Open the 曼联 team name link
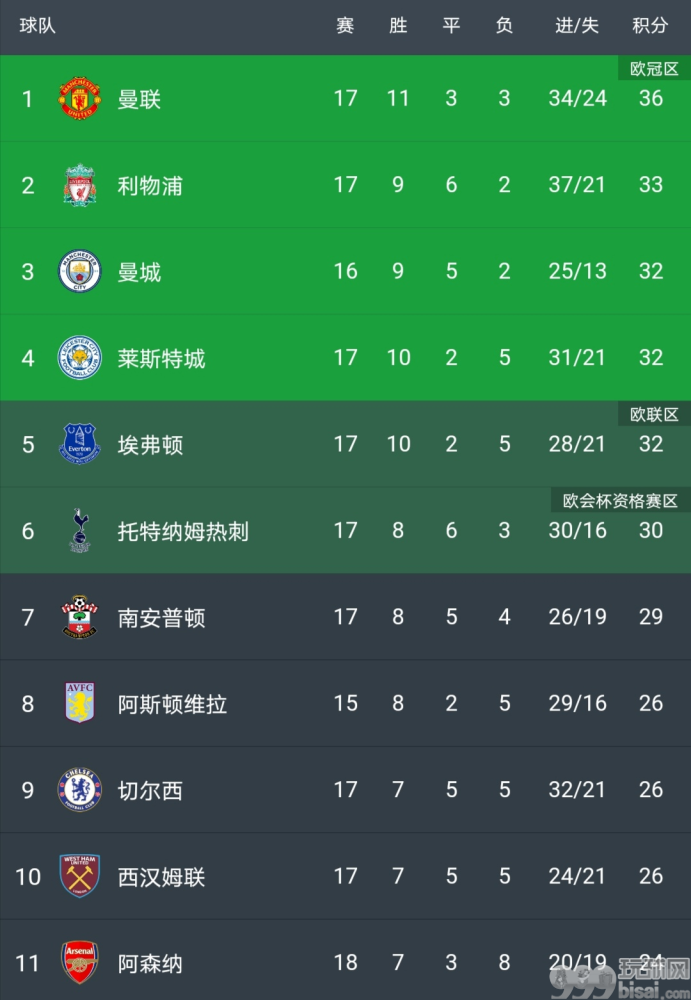 pyautogui.click(x=139, y=99)
